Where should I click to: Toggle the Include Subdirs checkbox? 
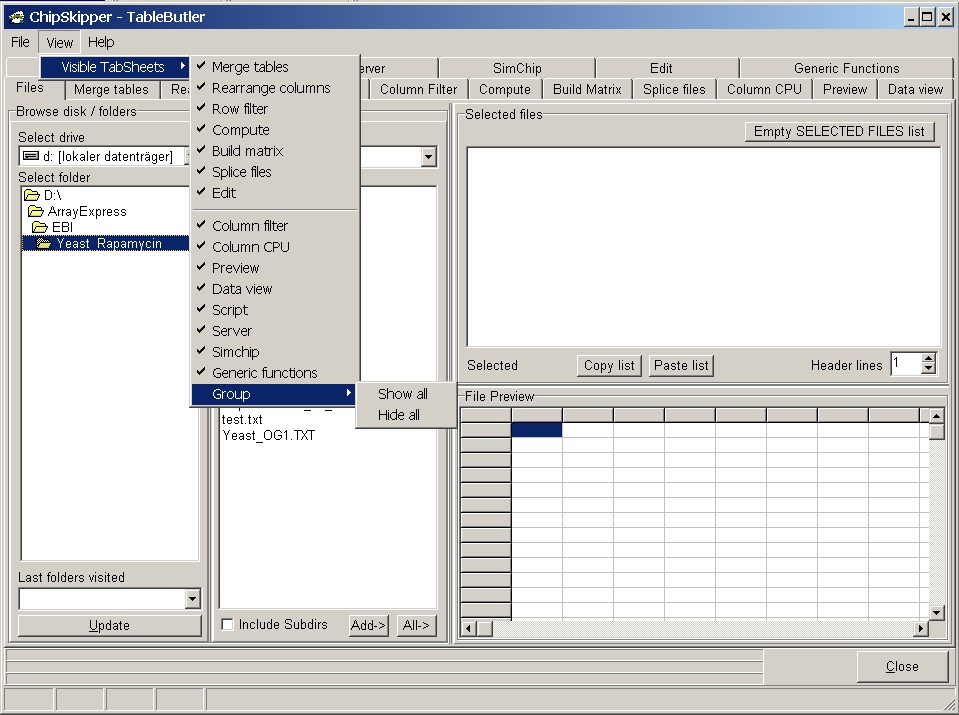[228, 625]
